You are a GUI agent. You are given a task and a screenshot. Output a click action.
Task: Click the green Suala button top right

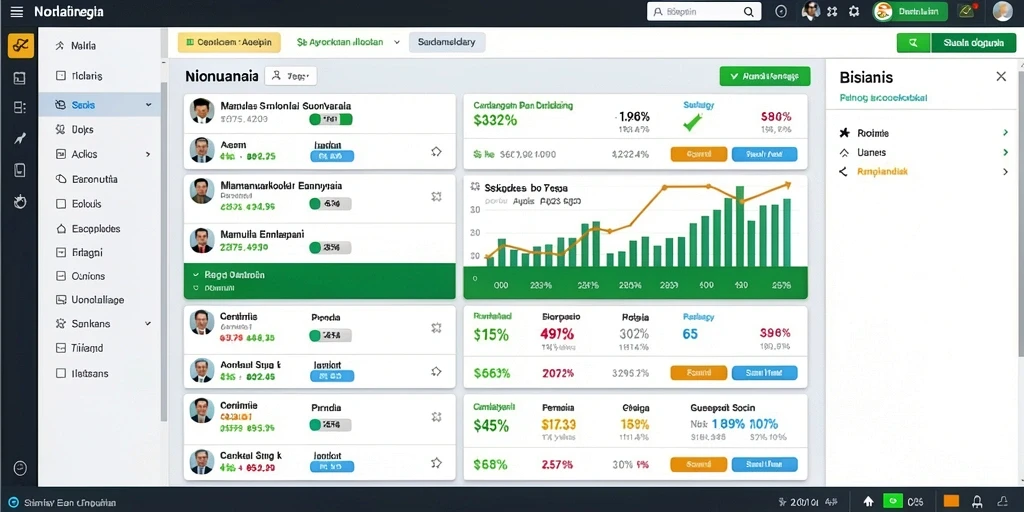tap(972, 43)
